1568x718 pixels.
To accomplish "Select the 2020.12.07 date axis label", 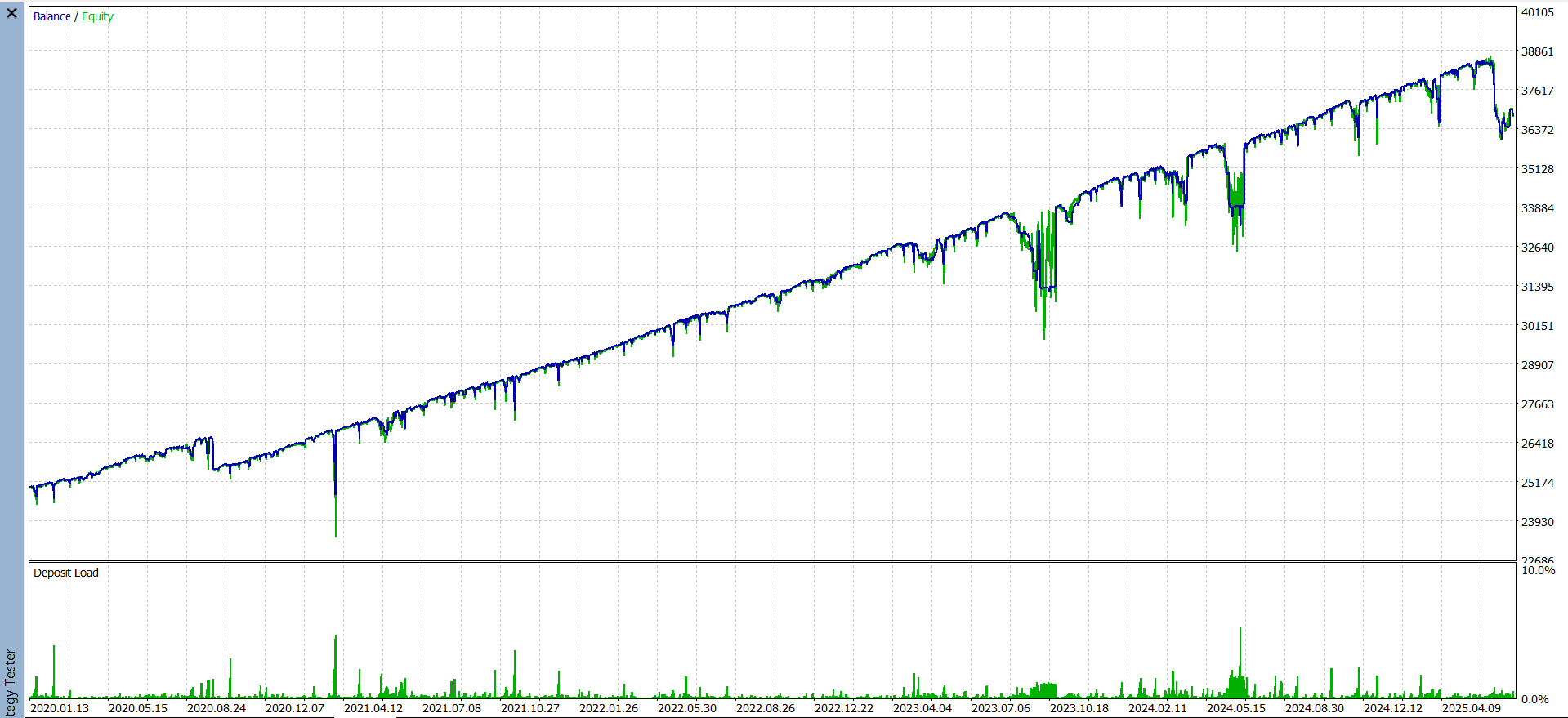I will pos(295,708).
